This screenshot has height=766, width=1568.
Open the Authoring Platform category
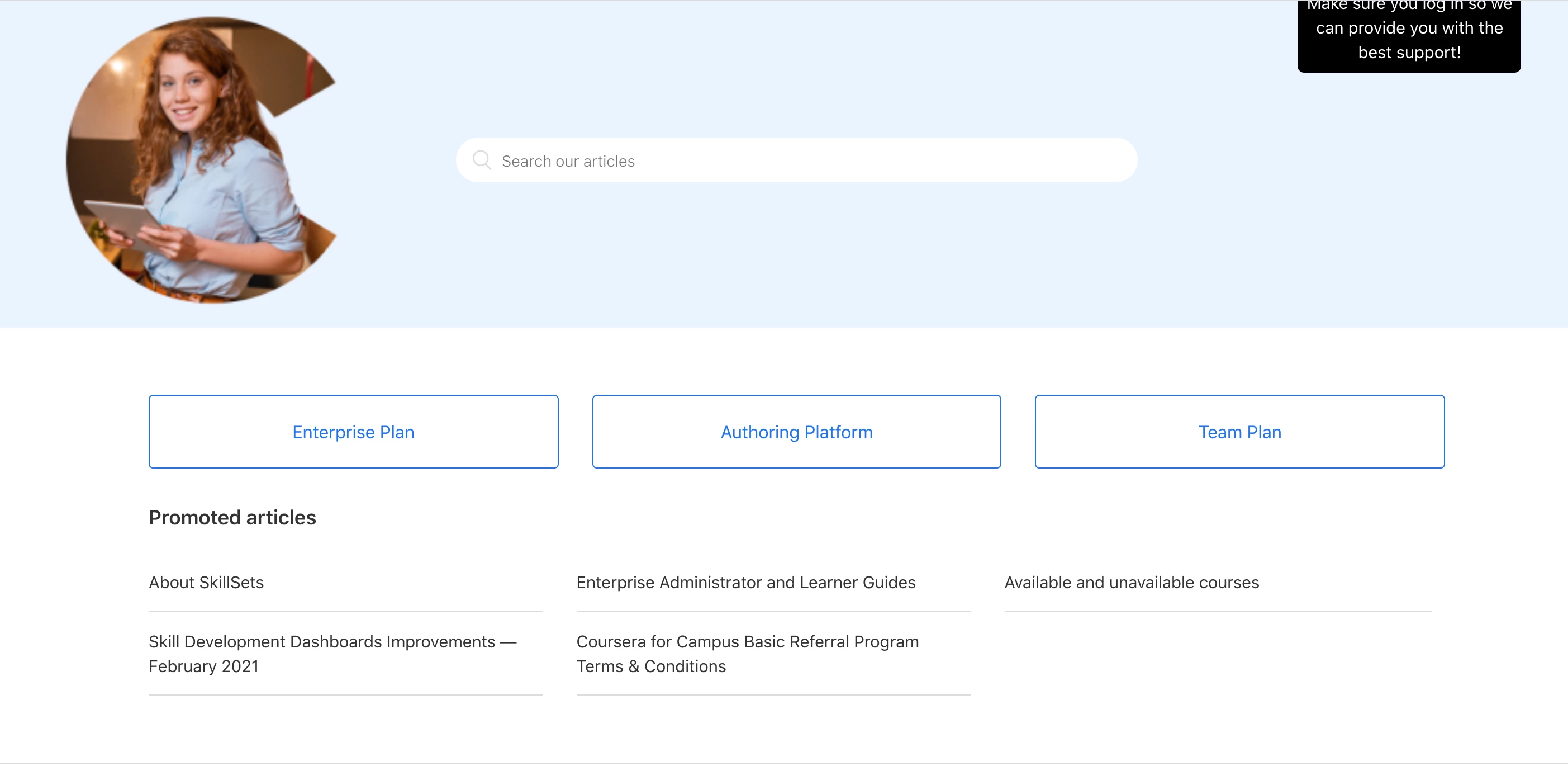click(796, 432)
